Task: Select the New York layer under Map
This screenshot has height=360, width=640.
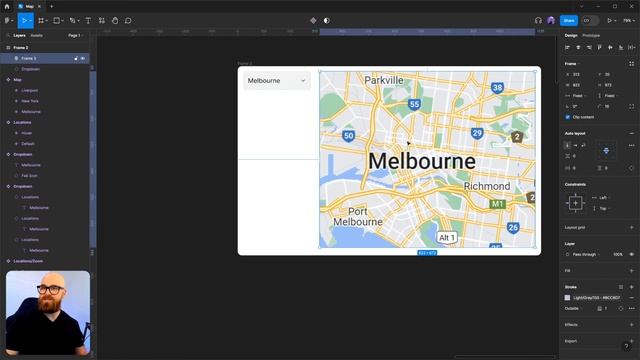Action: pyautogui.click(x=45, y=101)
